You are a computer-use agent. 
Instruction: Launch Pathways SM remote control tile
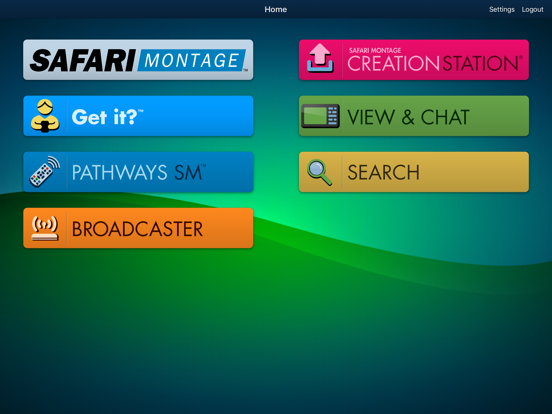point(138,172)
